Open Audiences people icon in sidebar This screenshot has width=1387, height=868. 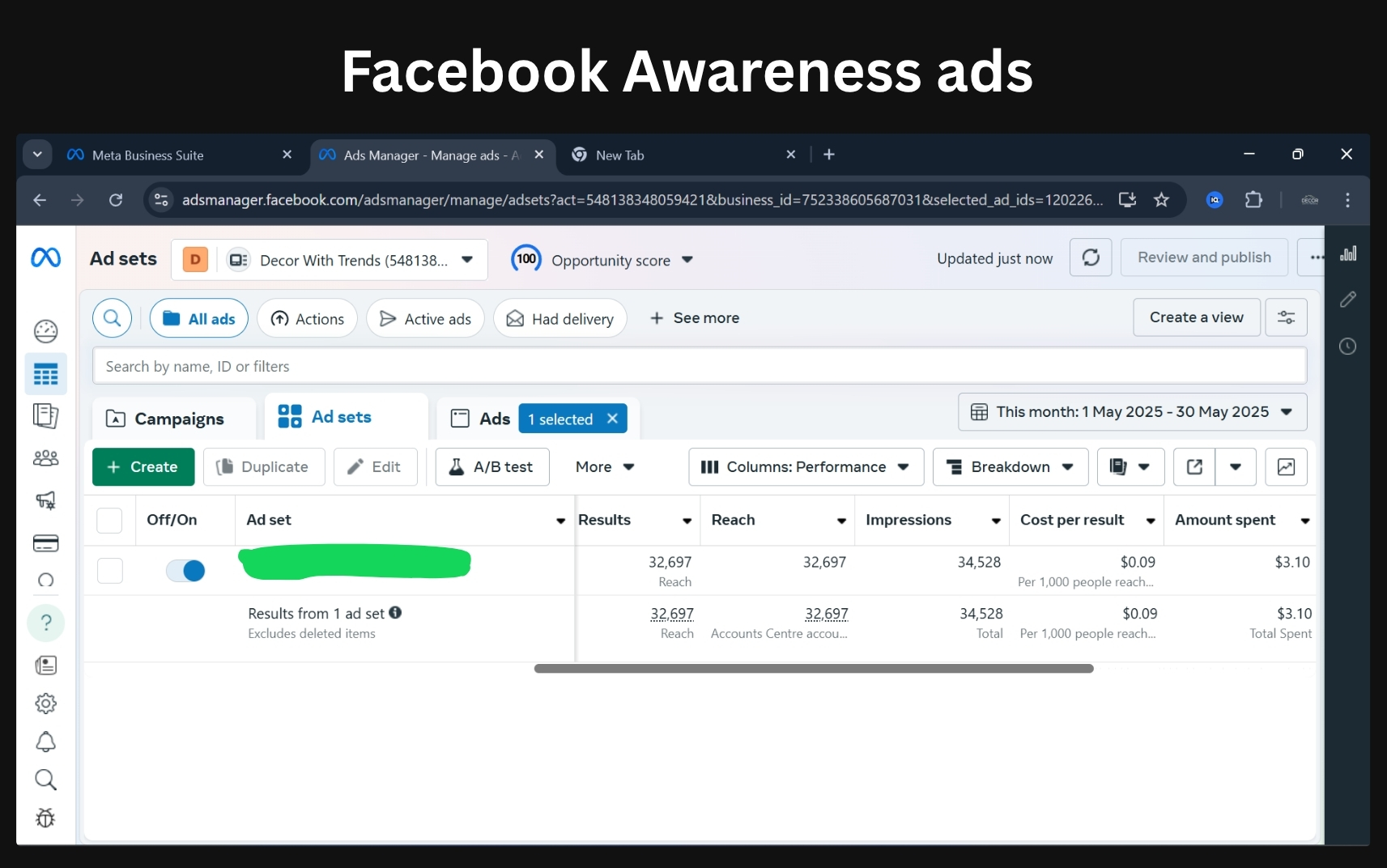[46, 458]
